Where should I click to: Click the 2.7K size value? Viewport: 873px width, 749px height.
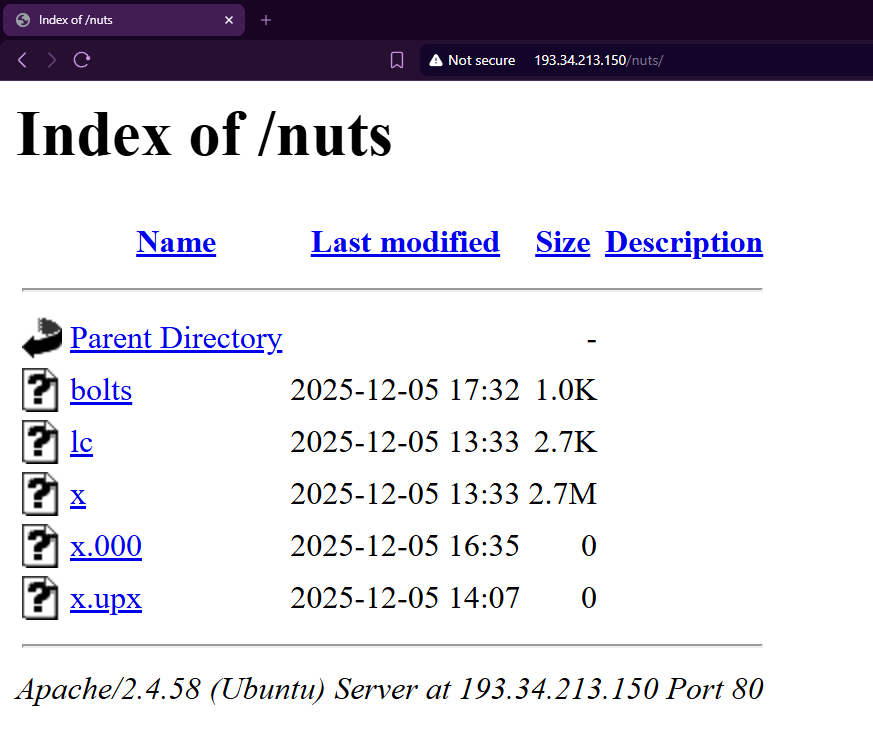566,442
